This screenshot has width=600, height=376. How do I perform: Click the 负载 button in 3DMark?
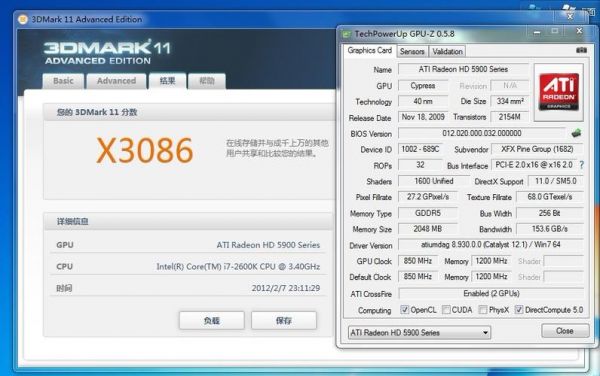[212, 321]
